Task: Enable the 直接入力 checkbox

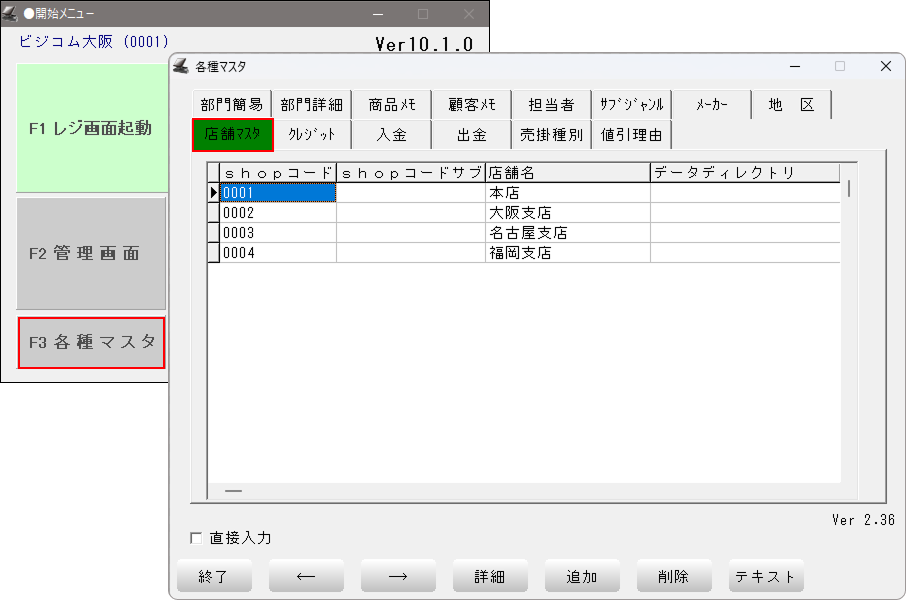Action: tap(196, 538)
